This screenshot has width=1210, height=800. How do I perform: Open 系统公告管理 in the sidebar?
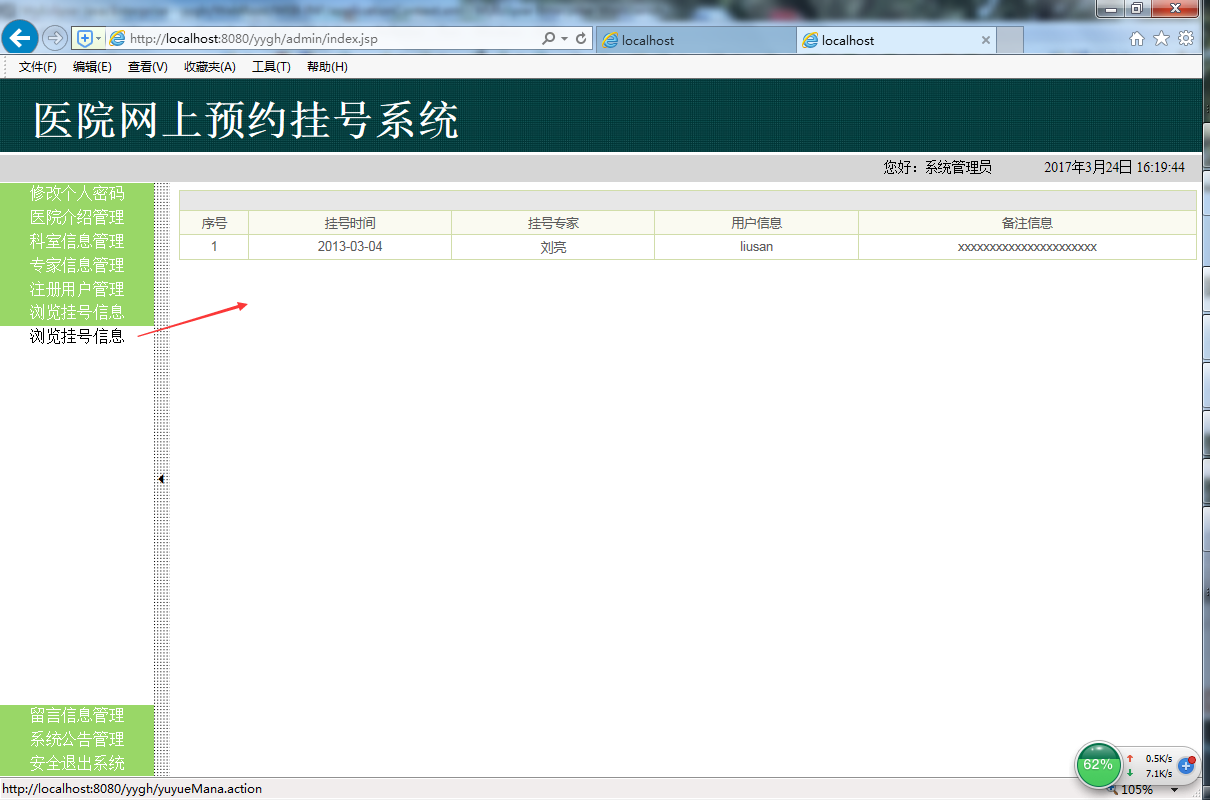77,739
